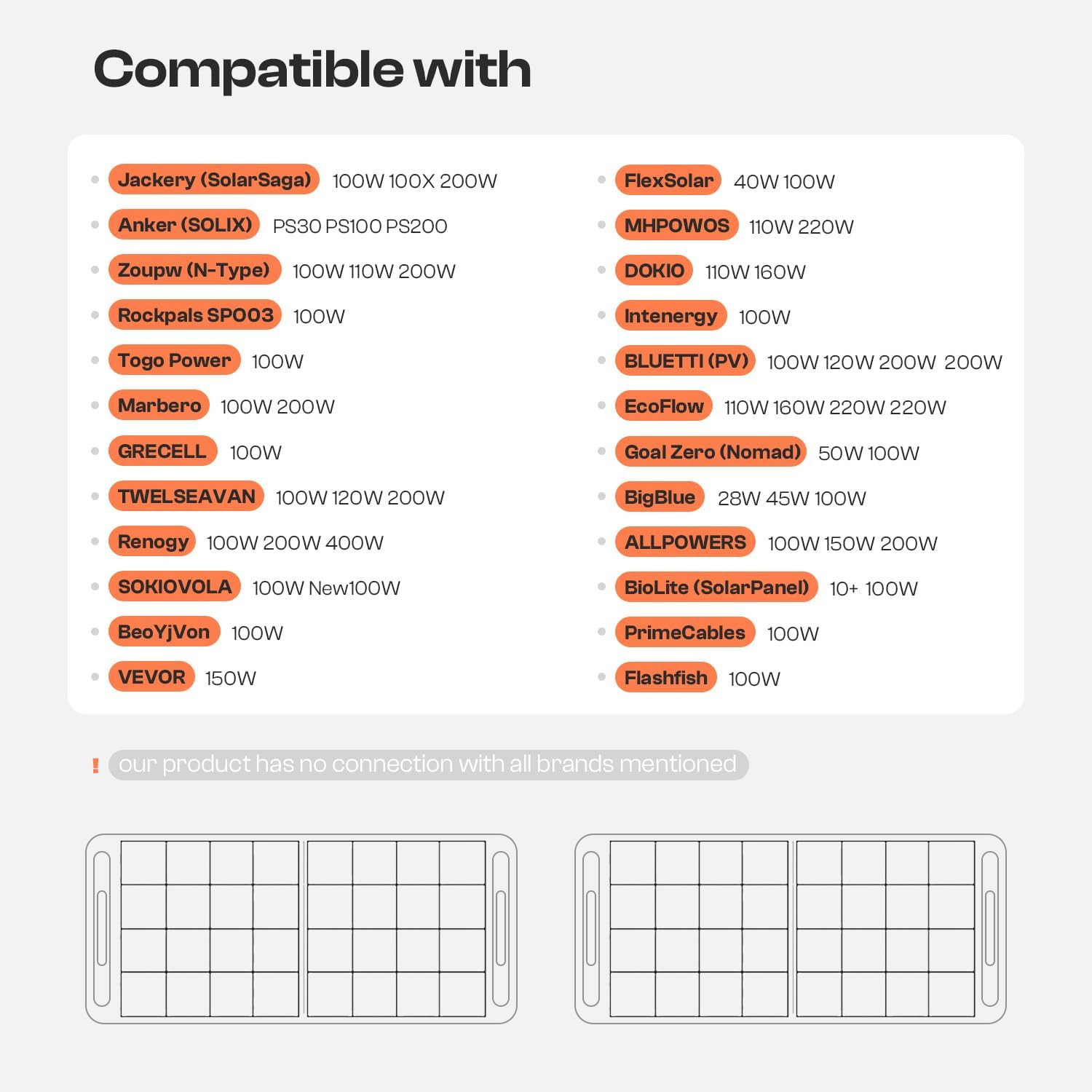Click the orange exclamation mark icon
This screenshot has width=1092, height=1092.
(x=95, y=766)
